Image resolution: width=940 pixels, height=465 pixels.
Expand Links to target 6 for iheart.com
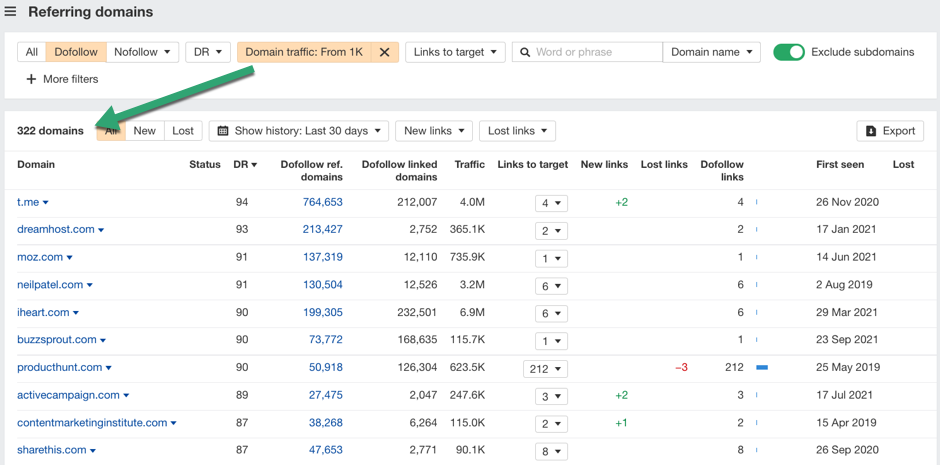[x=551, y=313]
